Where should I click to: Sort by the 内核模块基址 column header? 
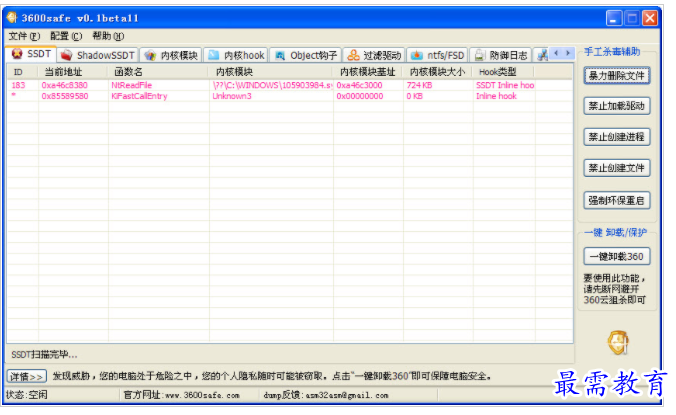(x=368, y=72)
